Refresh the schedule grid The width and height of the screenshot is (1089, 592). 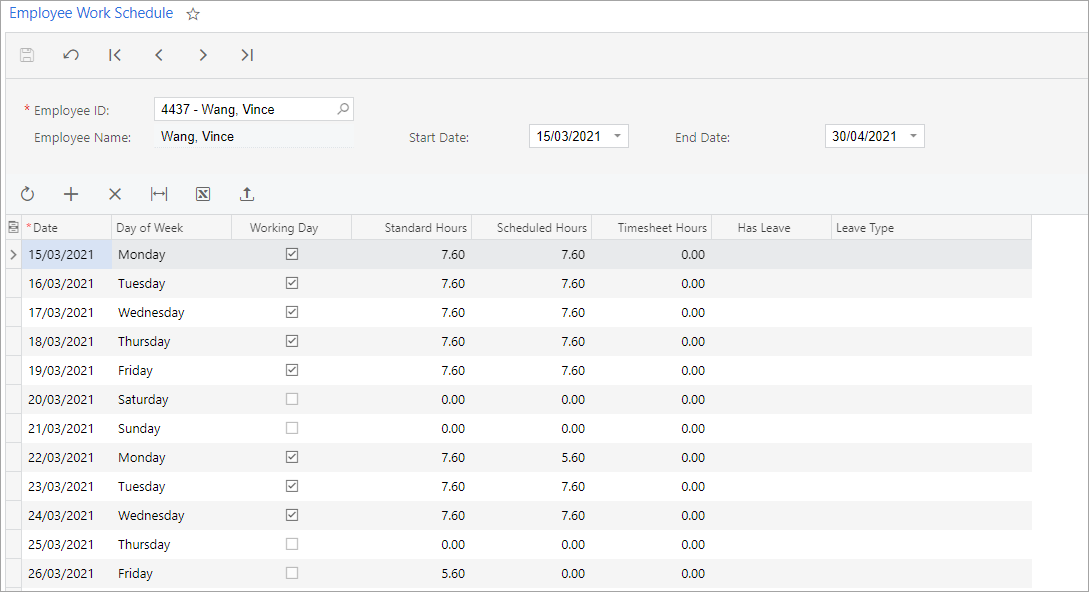point(27,194)
